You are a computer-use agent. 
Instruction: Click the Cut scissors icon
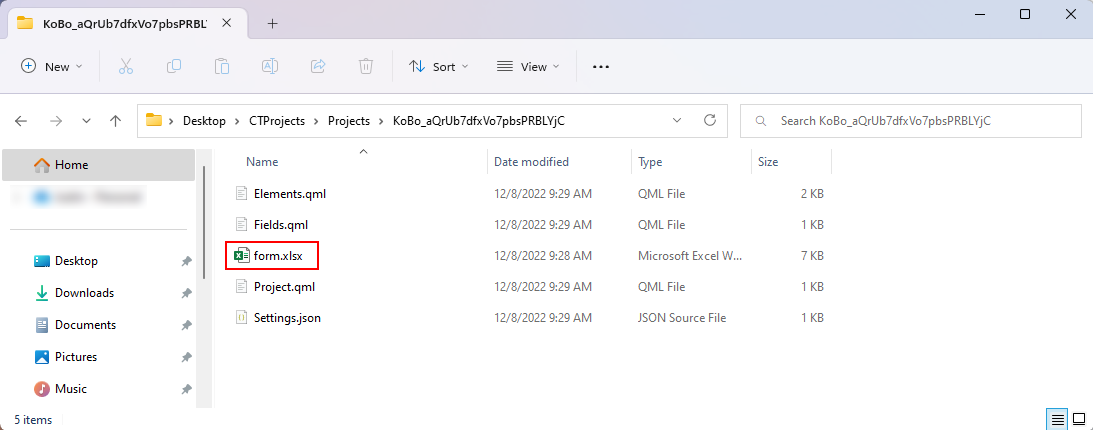click(x=125, y=66)
